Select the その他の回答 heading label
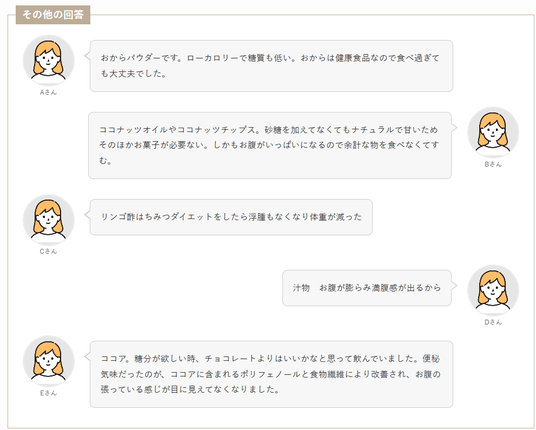This screenshot has width=536, height=430. (x=53, y=15)
